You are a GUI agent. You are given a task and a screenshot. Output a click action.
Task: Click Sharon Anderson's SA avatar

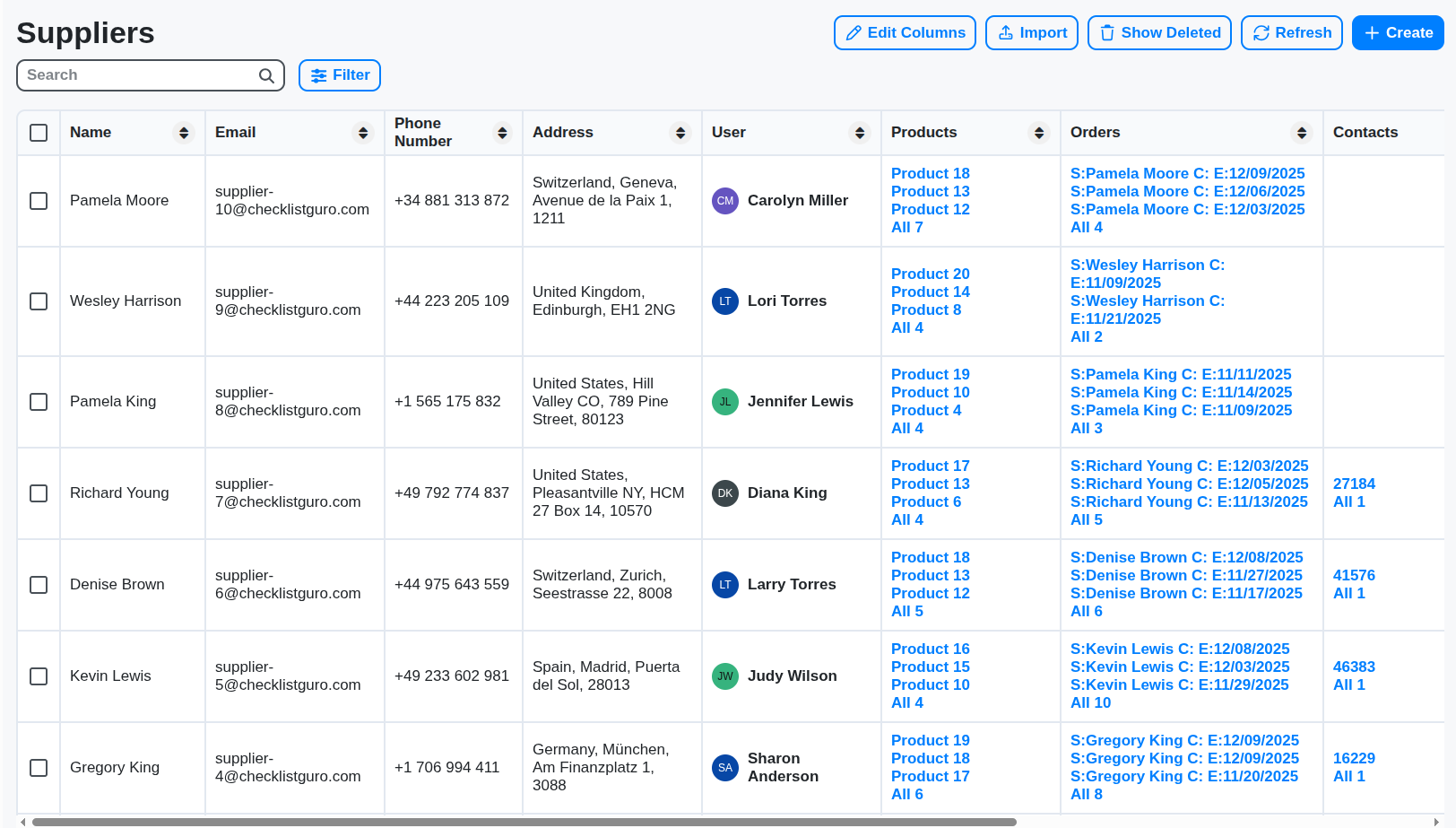724,768
